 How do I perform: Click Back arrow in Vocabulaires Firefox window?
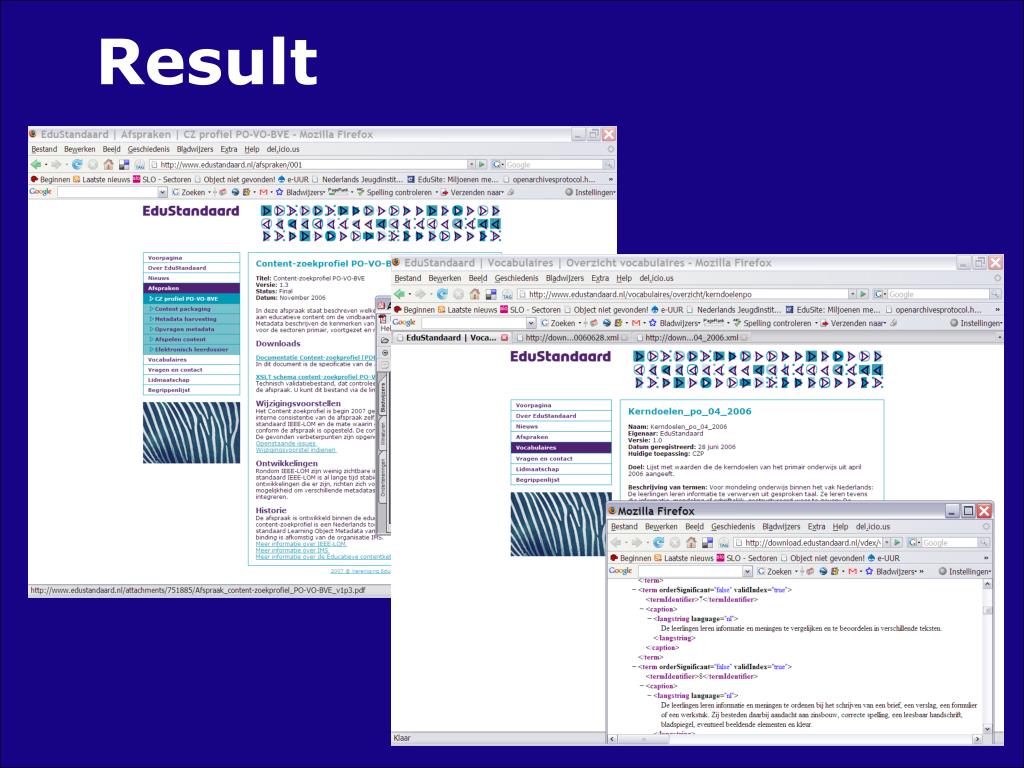pos(400,294)
